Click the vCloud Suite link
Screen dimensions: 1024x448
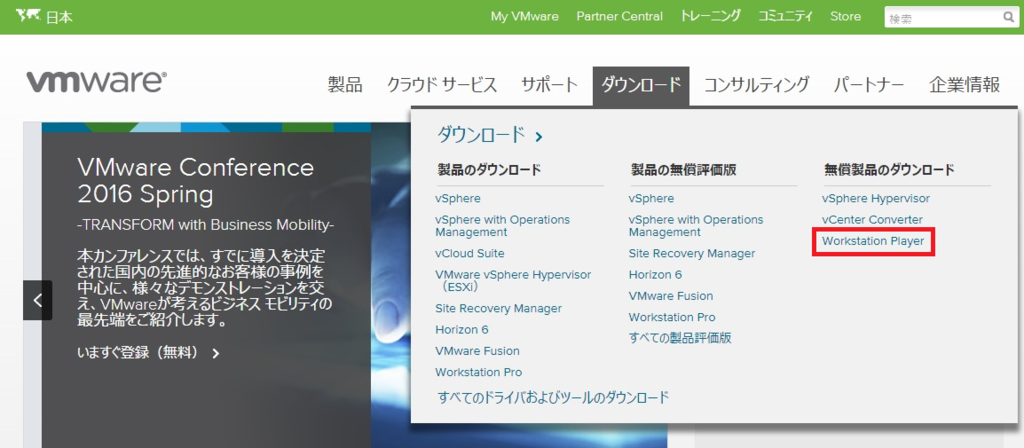(470, 253)
